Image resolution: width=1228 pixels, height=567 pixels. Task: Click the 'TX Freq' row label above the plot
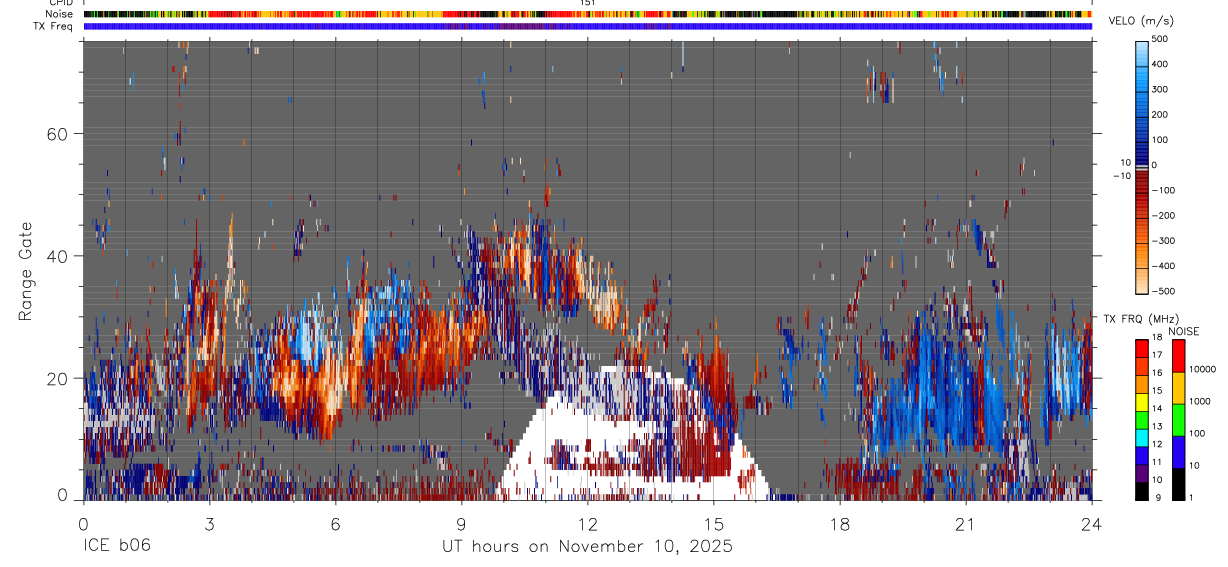(x=54, y=26)
